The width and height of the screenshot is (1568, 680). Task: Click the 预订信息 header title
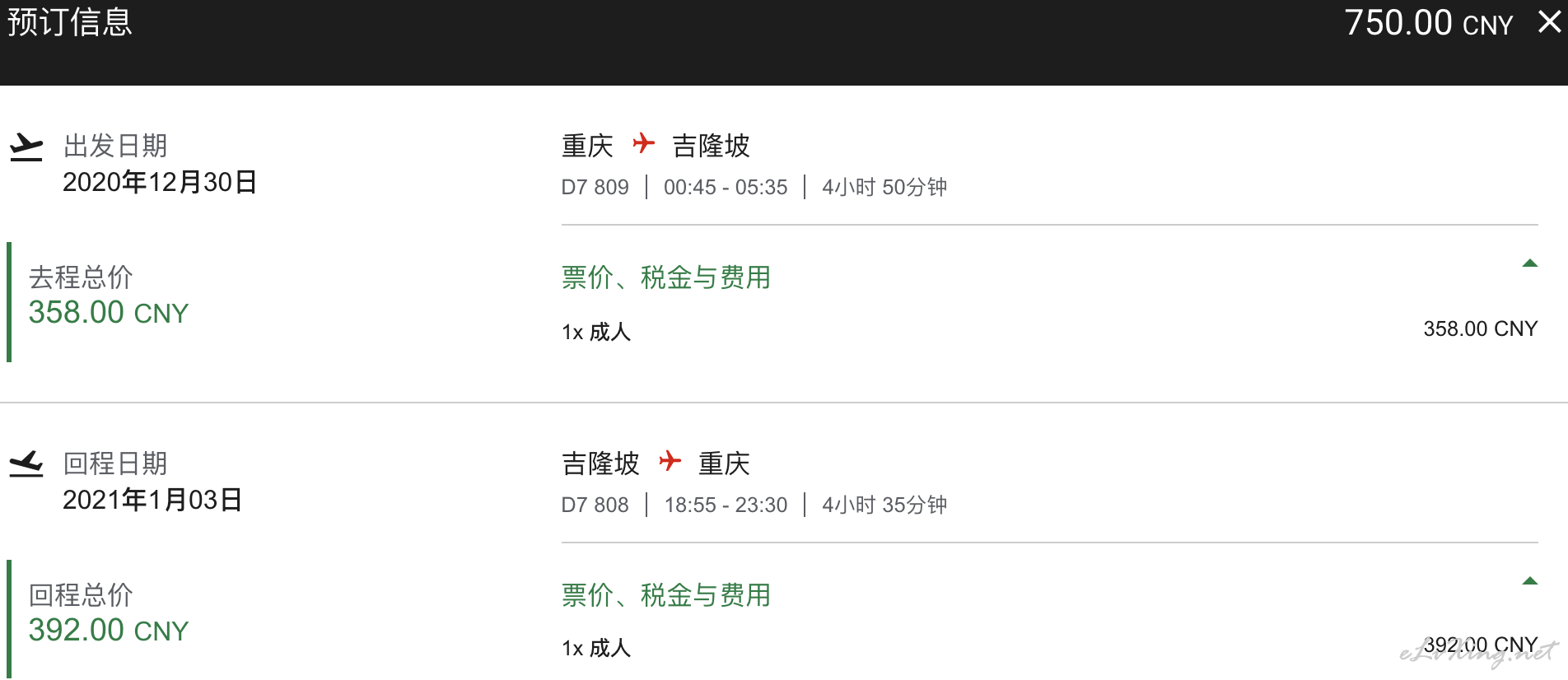coord(70,22)
